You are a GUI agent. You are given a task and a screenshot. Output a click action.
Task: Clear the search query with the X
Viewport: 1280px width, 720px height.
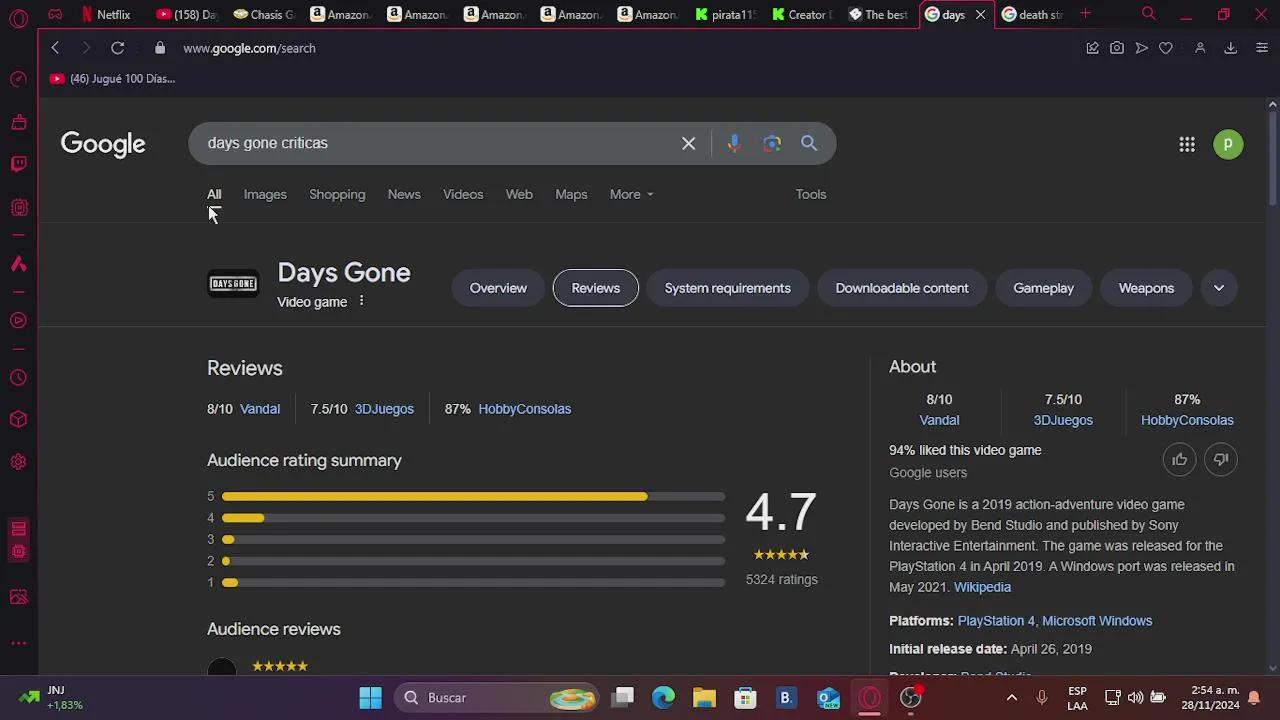pyautogui.click(x=689, y=144)
